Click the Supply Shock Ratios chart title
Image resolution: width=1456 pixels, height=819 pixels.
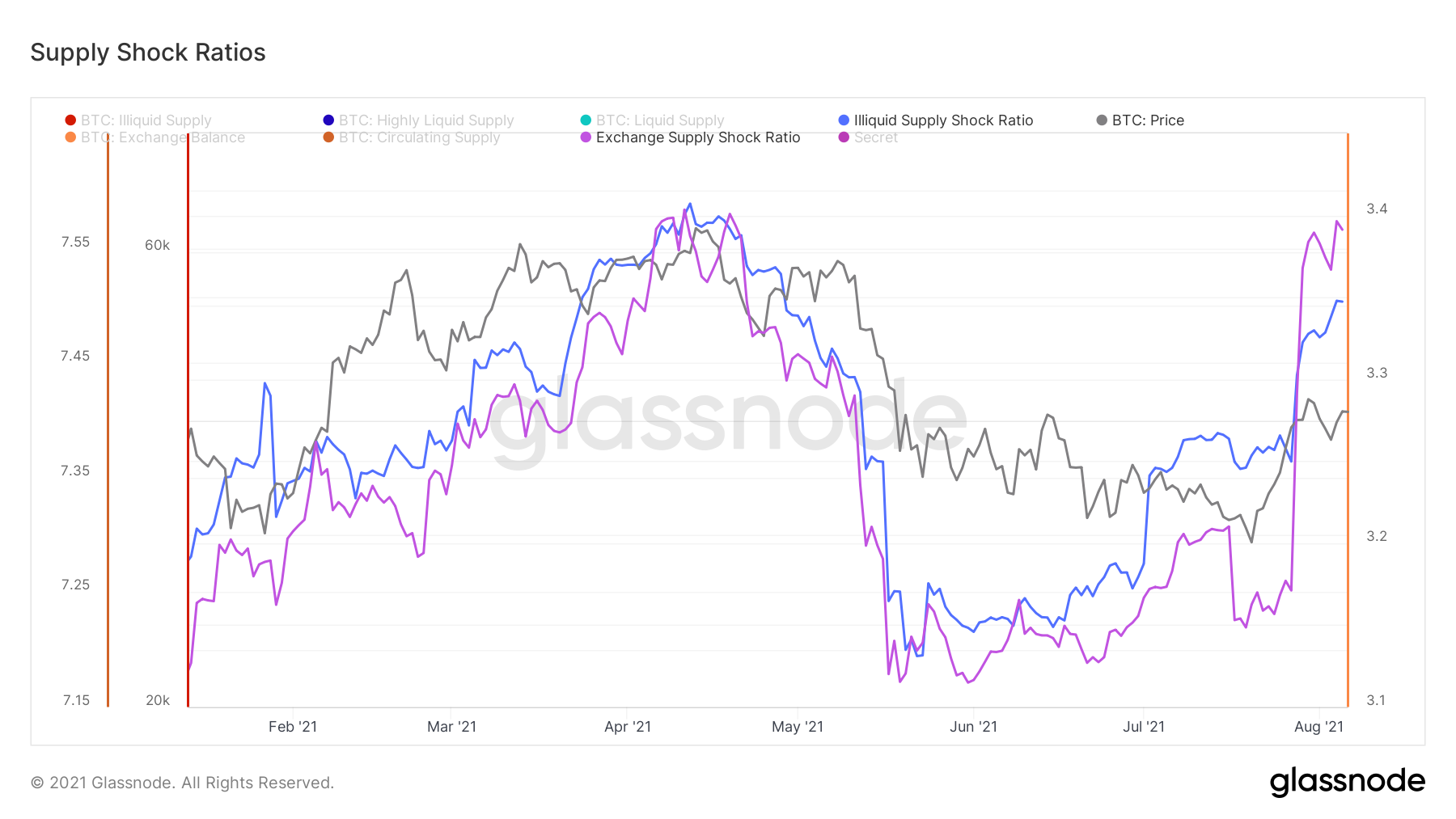[x=148, y=53]
